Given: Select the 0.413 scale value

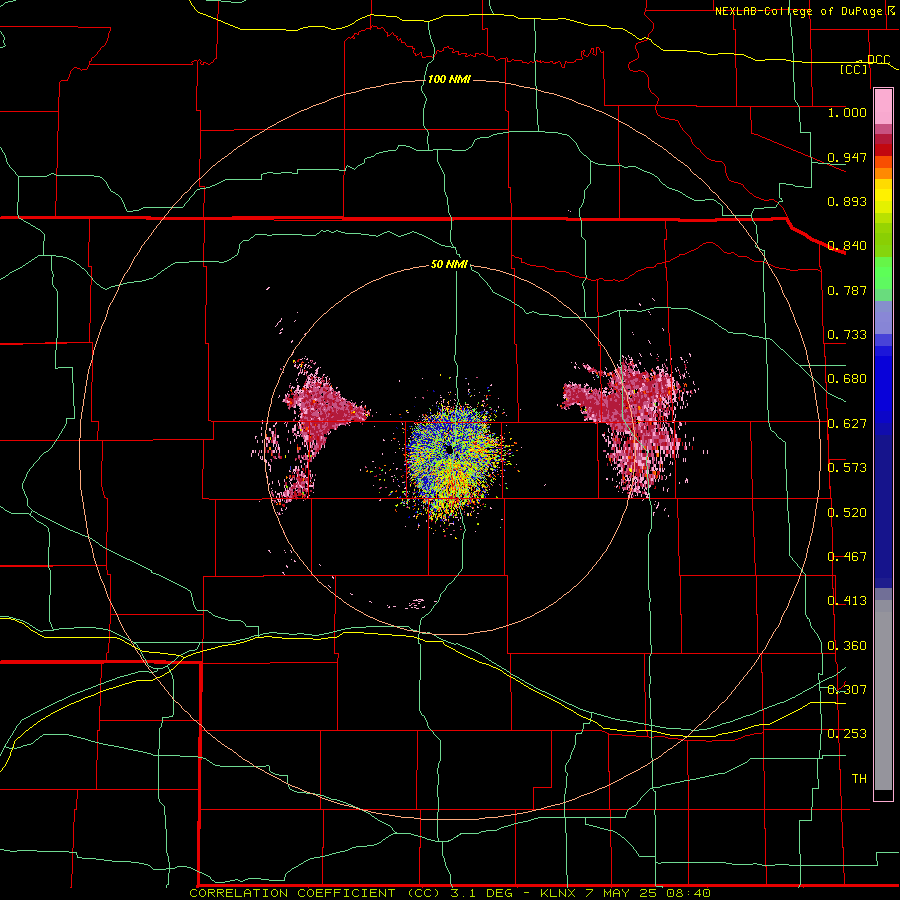Looking at the screenshot, I should pos(847,601).
